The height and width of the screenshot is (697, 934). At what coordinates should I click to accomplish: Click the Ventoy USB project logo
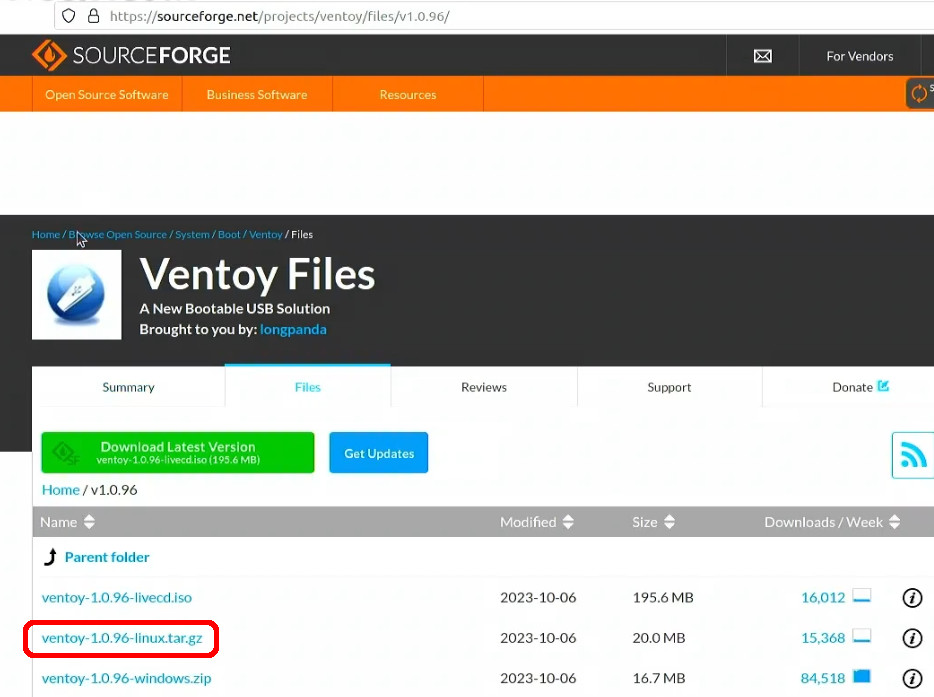pyautogui.click(x=77, y=295)
